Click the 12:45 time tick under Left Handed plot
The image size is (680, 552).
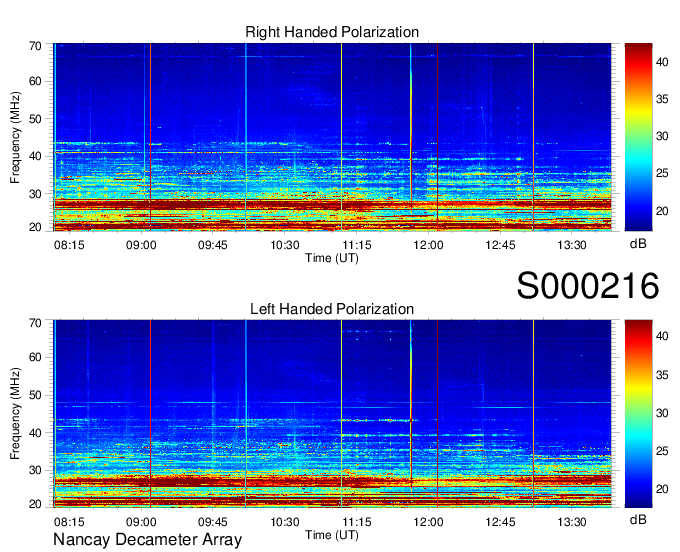tap(500, 522)
